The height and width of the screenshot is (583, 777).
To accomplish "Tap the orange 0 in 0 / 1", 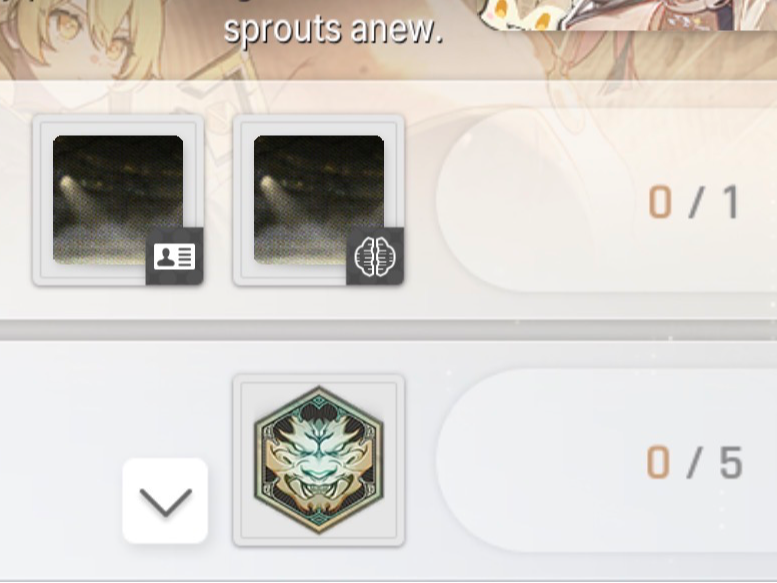I will click(x=660, y=202).
